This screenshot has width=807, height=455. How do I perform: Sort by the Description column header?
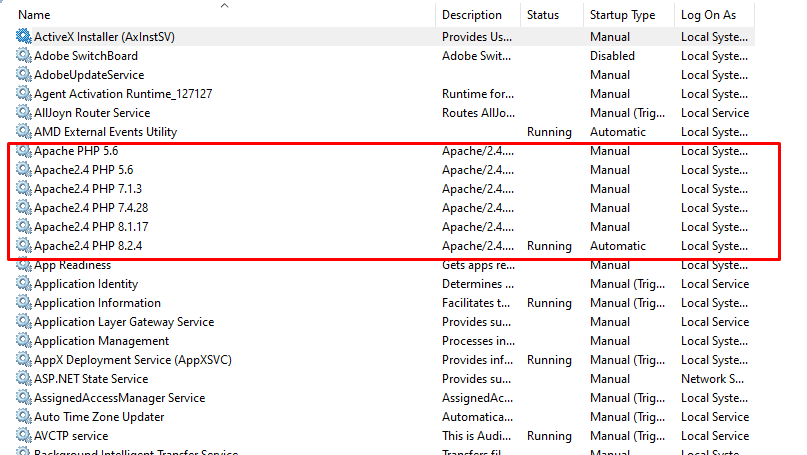click(x=472, y=15)
